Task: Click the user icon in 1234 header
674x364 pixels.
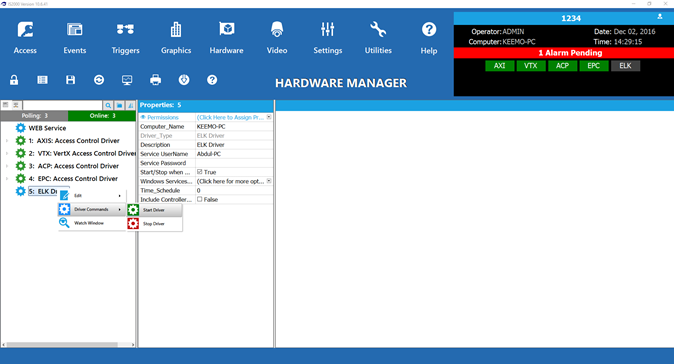Action: click(x=660, y=17)
